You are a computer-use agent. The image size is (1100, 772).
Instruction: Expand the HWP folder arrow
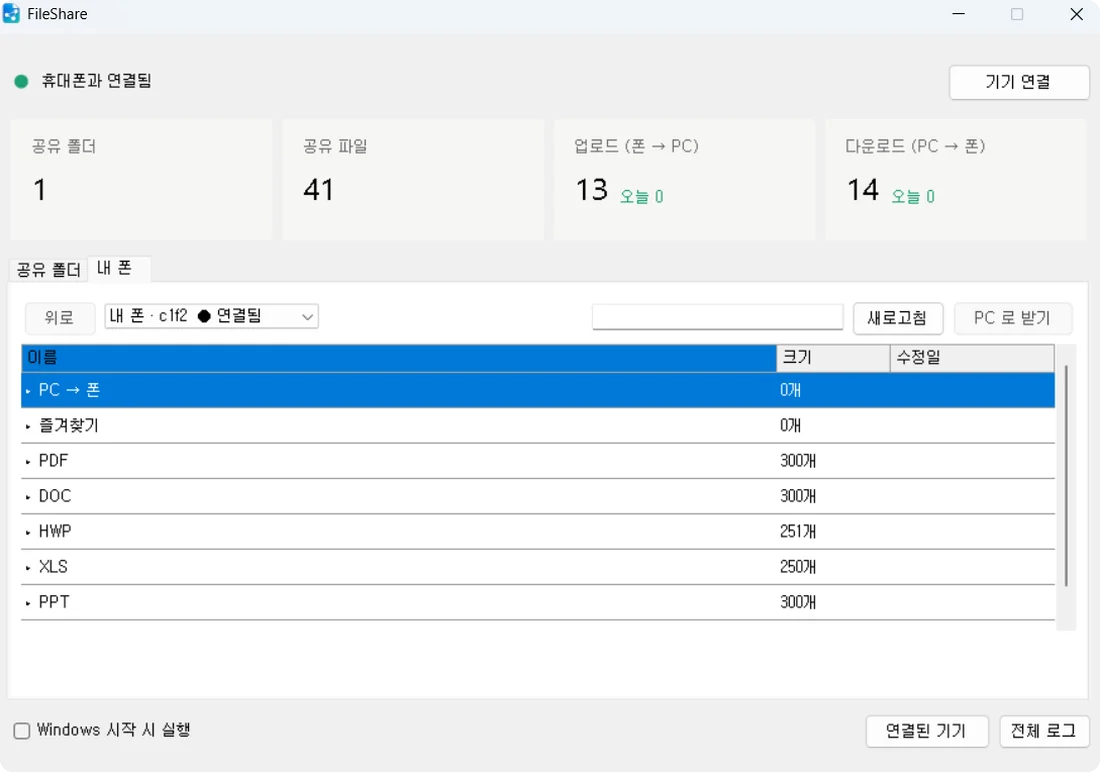pos(28,532)
